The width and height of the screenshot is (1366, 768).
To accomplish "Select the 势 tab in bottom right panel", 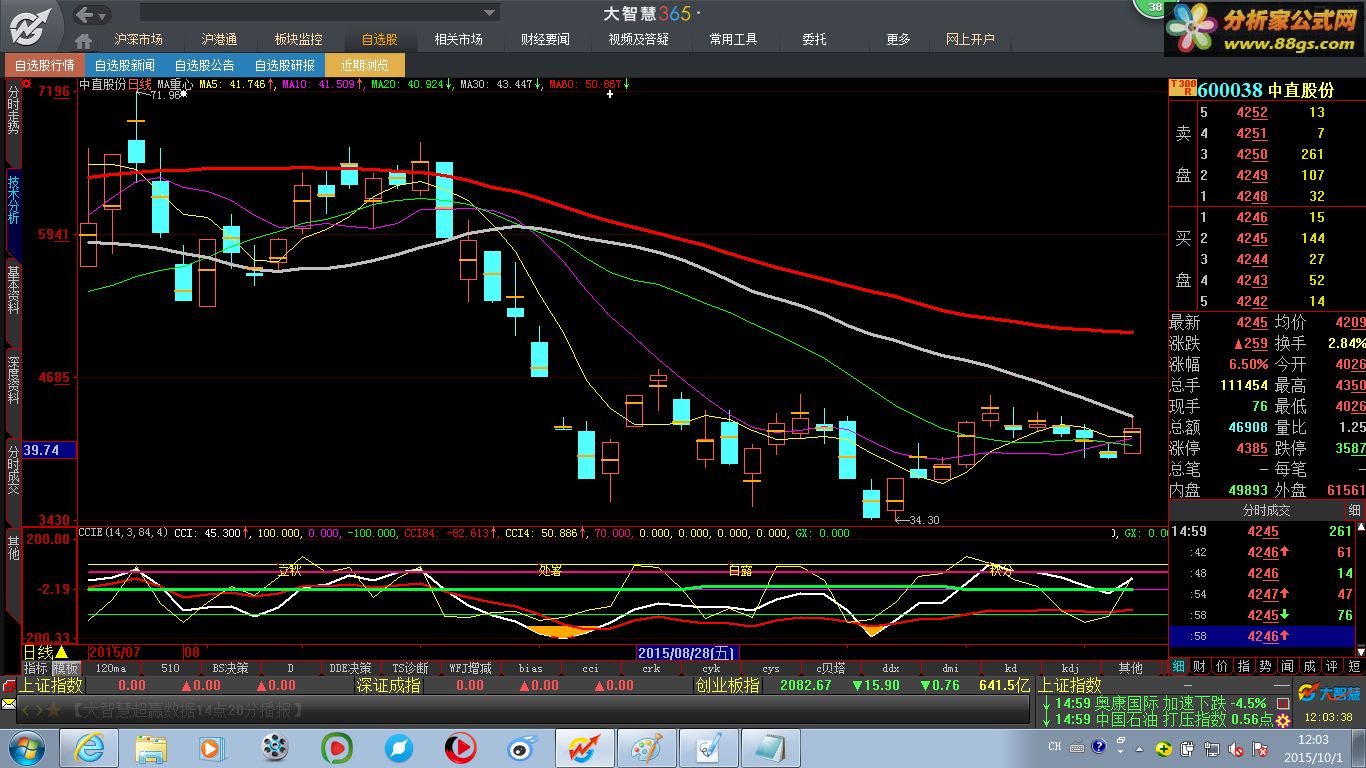I will 1265,666.
